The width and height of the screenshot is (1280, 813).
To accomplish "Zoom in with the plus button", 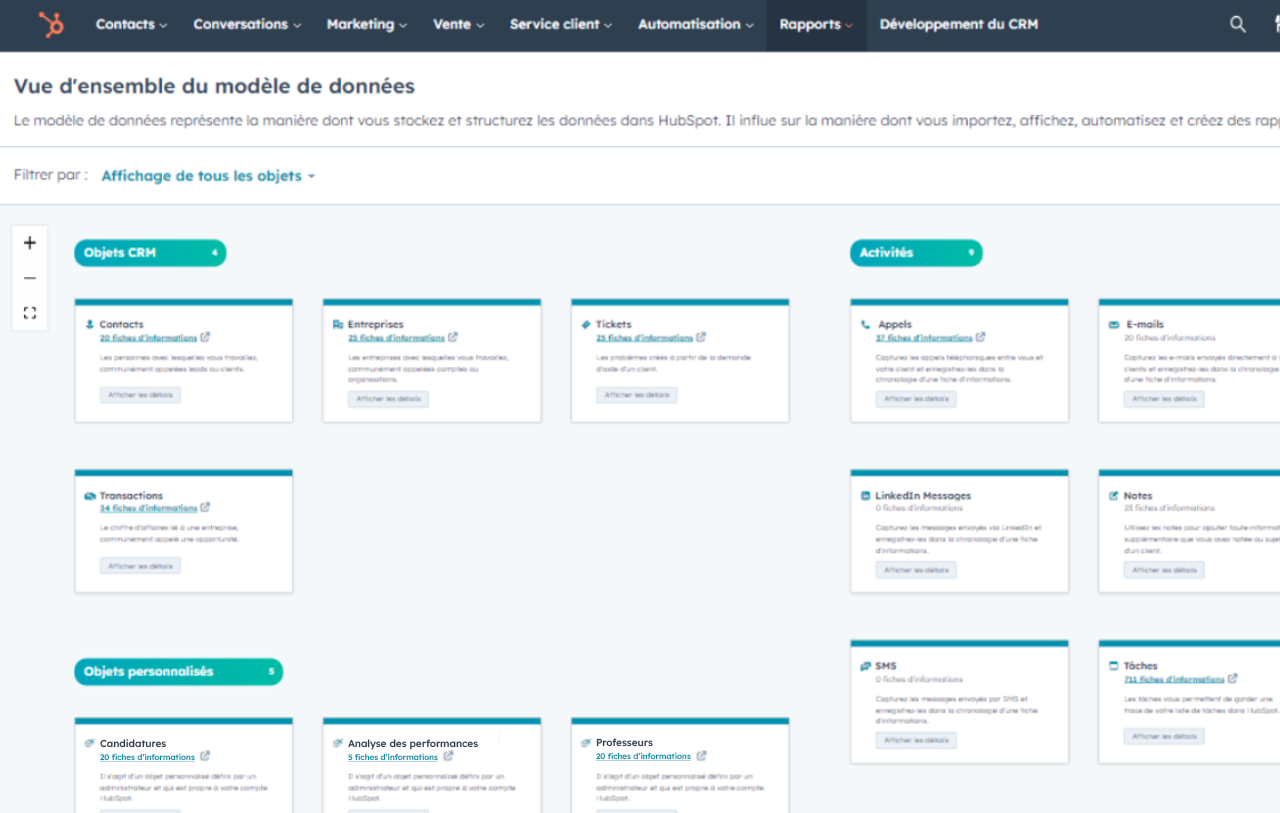I will pos(30,243).
